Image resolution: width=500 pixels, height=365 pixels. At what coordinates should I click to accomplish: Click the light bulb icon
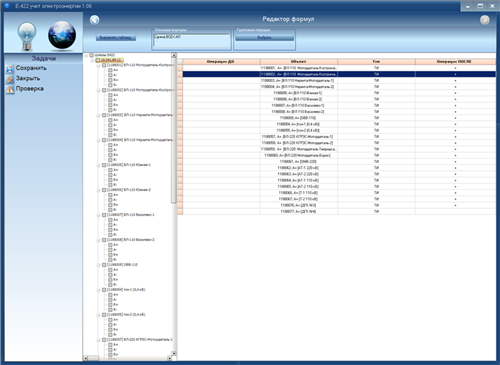click(27, 36)
